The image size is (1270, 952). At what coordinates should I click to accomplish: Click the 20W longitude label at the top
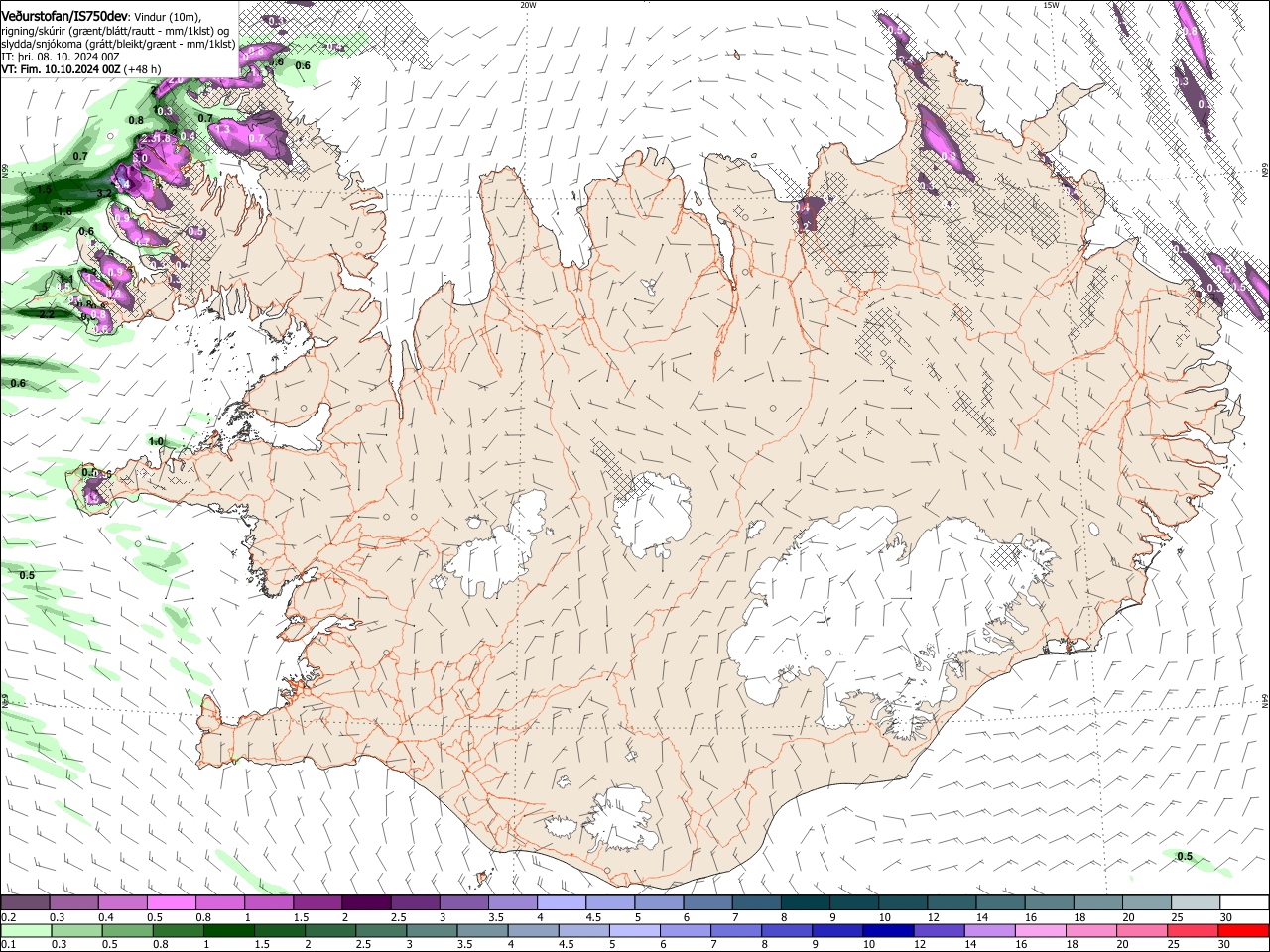click(529, 5)
